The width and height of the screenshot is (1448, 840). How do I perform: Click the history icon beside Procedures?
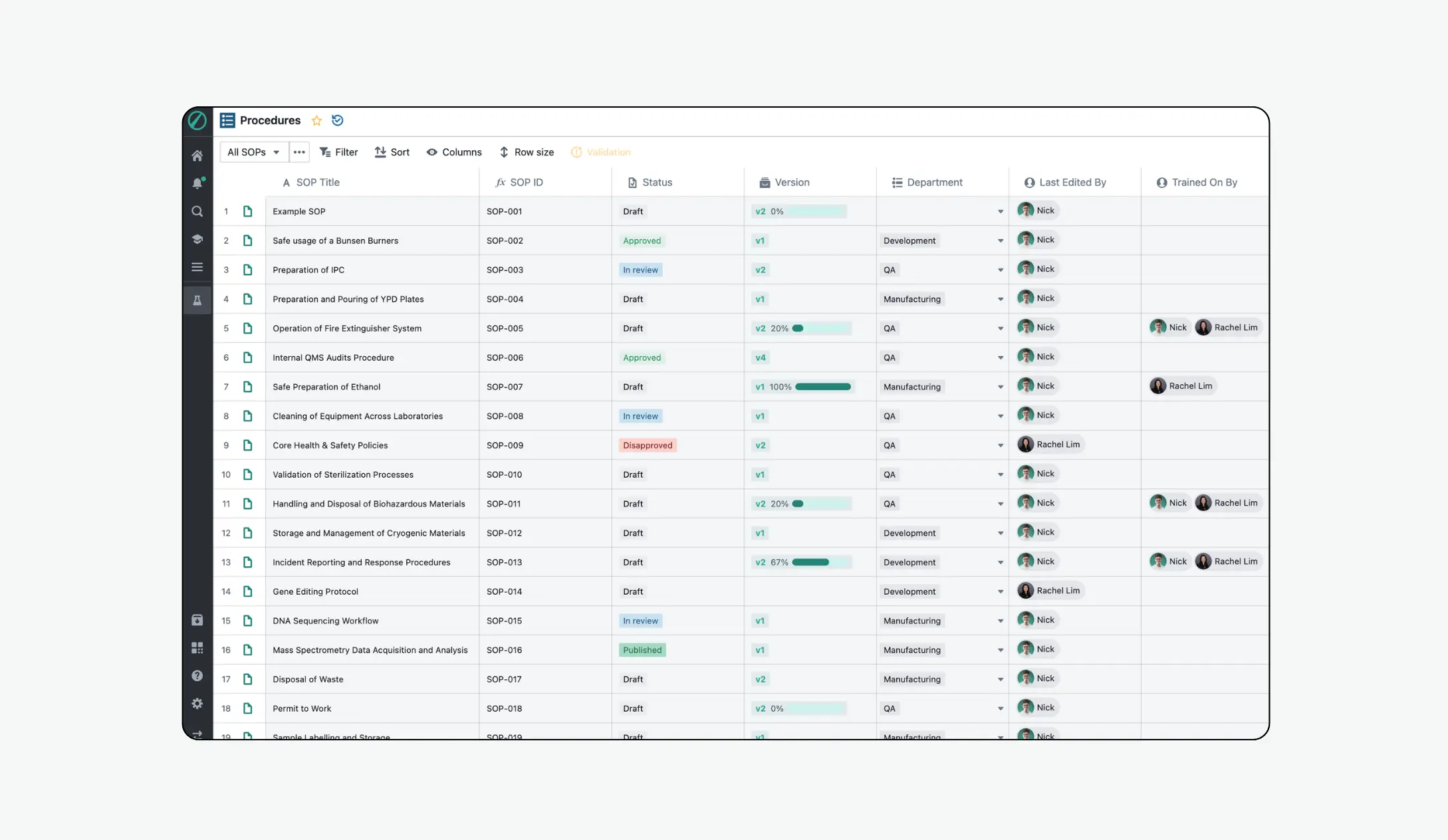pyautogui.click(x=337, y=120)
